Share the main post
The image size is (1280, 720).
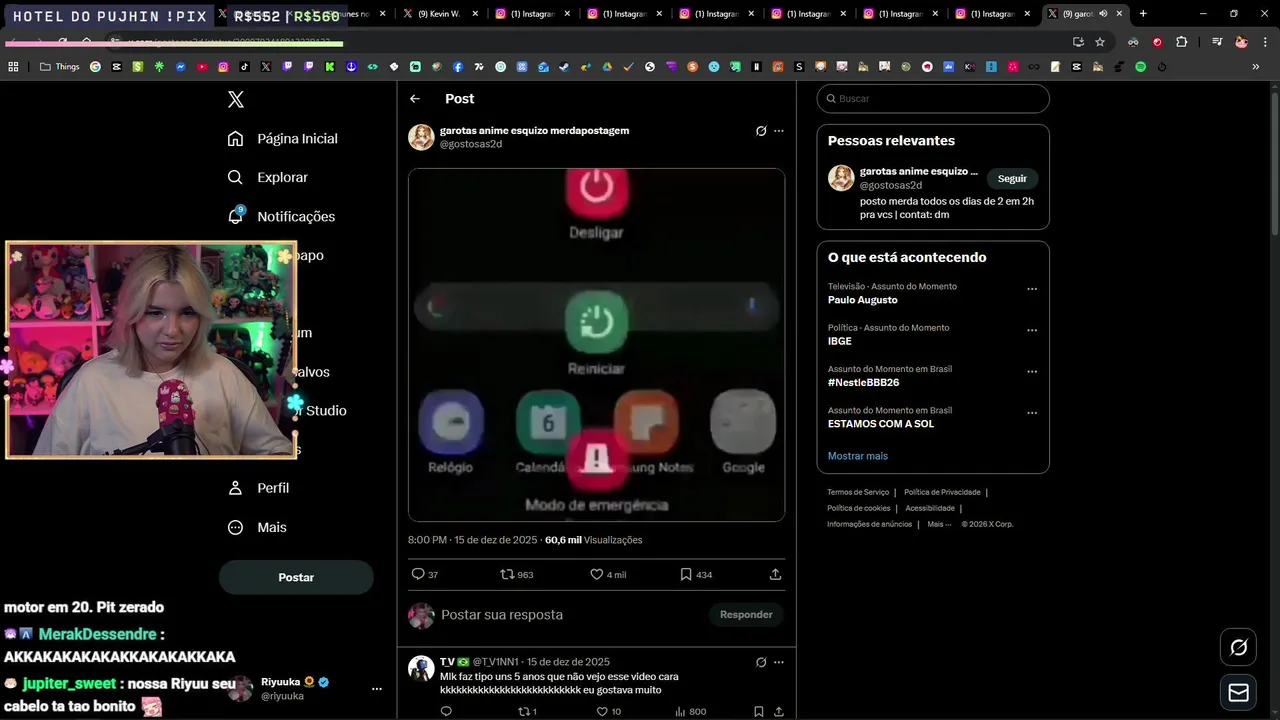pos(775,574)
